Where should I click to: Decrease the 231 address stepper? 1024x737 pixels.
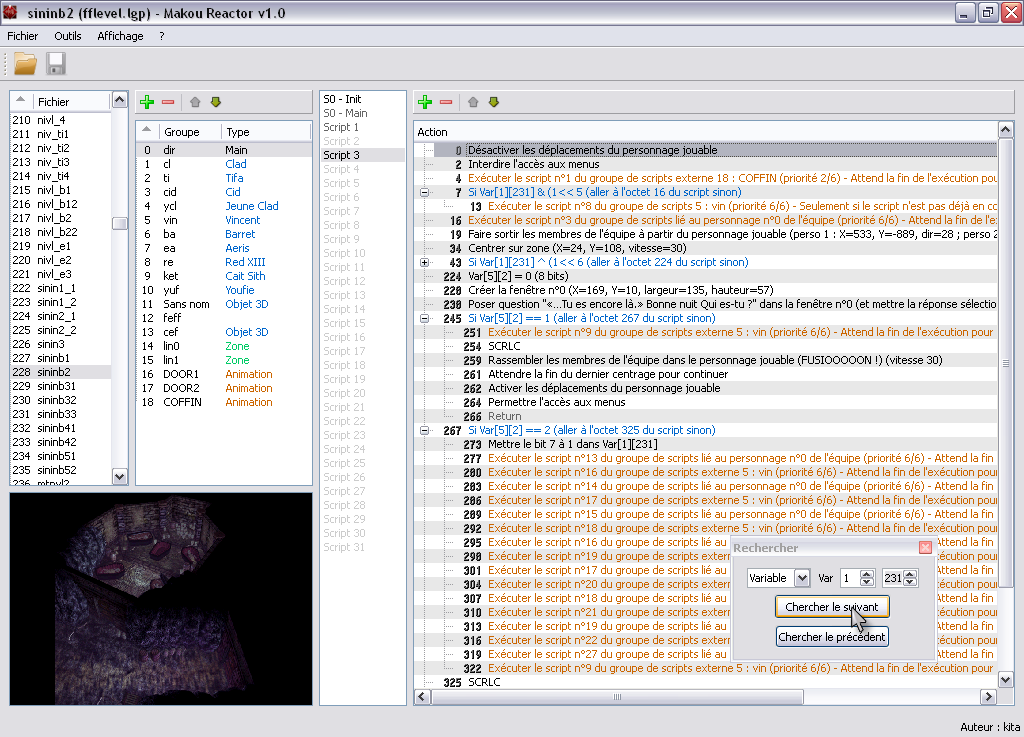coord(910,582)
